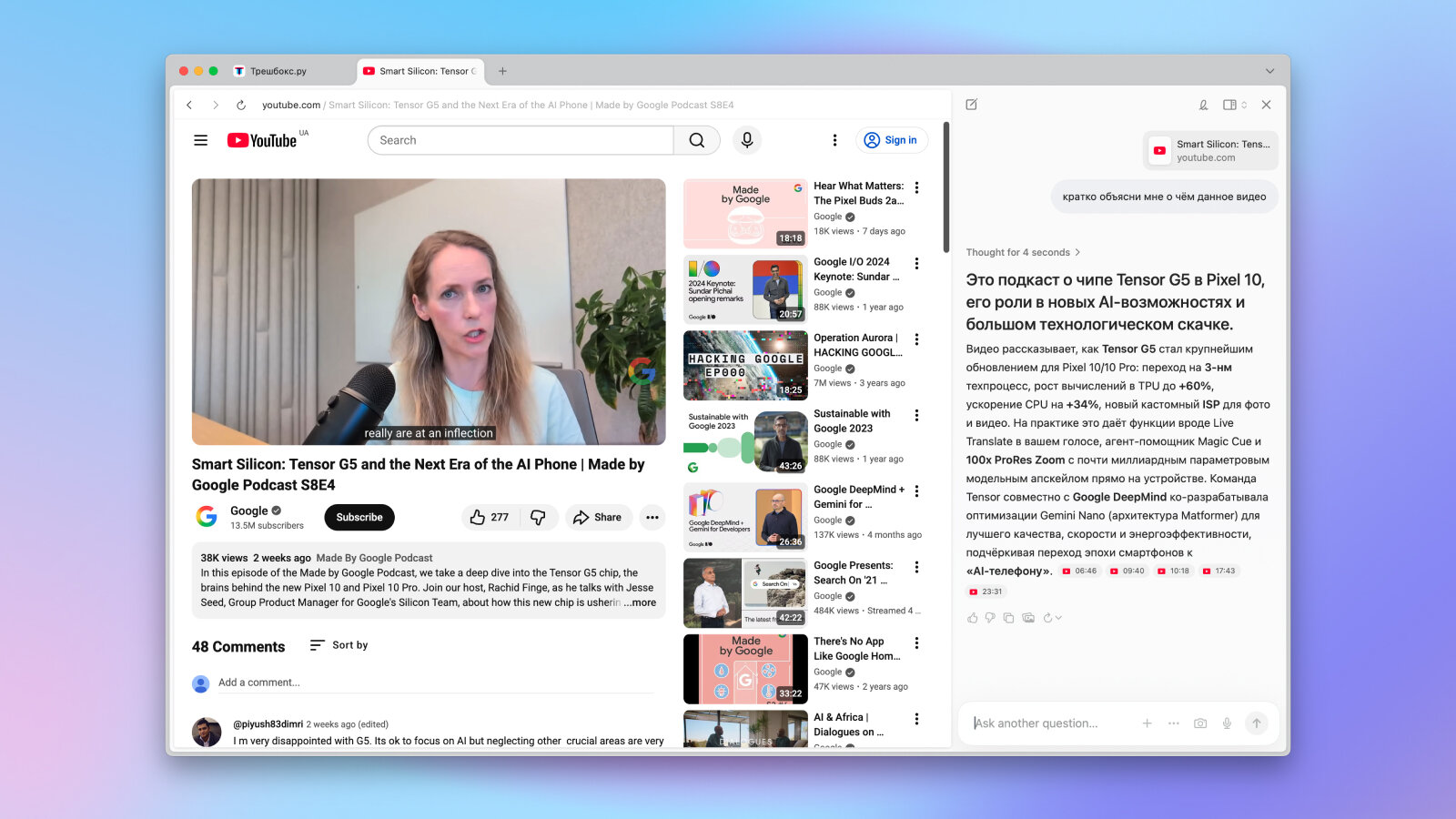Open the Sort by comments dropdown
The width and height of the screenshot is (1456, 819).
pos(339,645)
